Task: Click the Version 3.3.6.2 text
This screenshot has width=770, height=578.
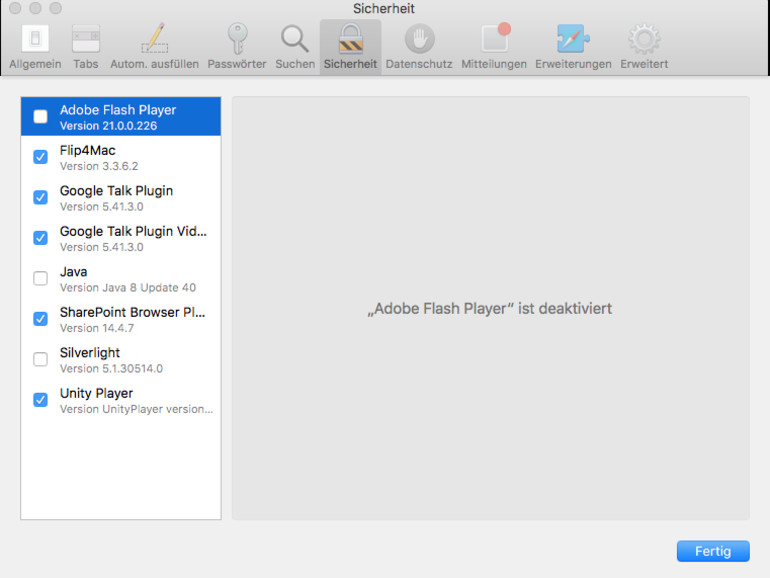Action: pos(99,166)
